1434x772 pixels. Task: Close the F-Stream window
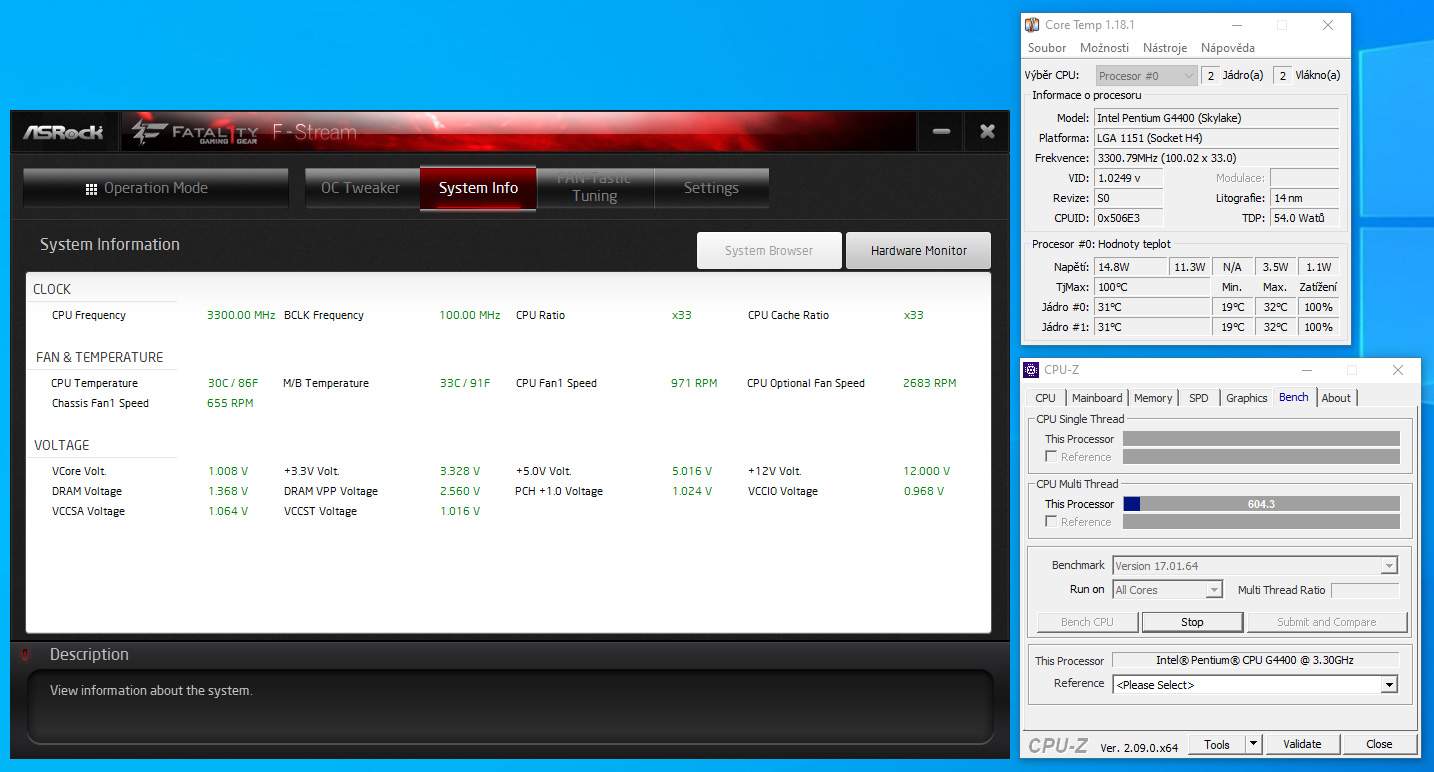pos(987,131)
